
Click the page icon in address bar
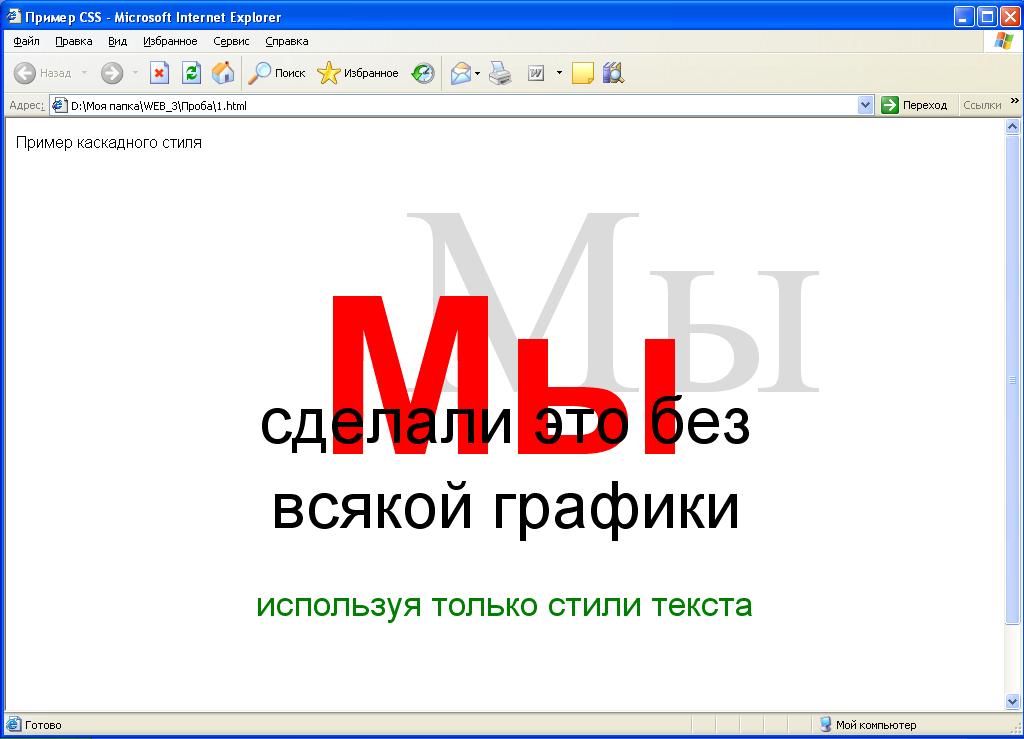[59, 105]
